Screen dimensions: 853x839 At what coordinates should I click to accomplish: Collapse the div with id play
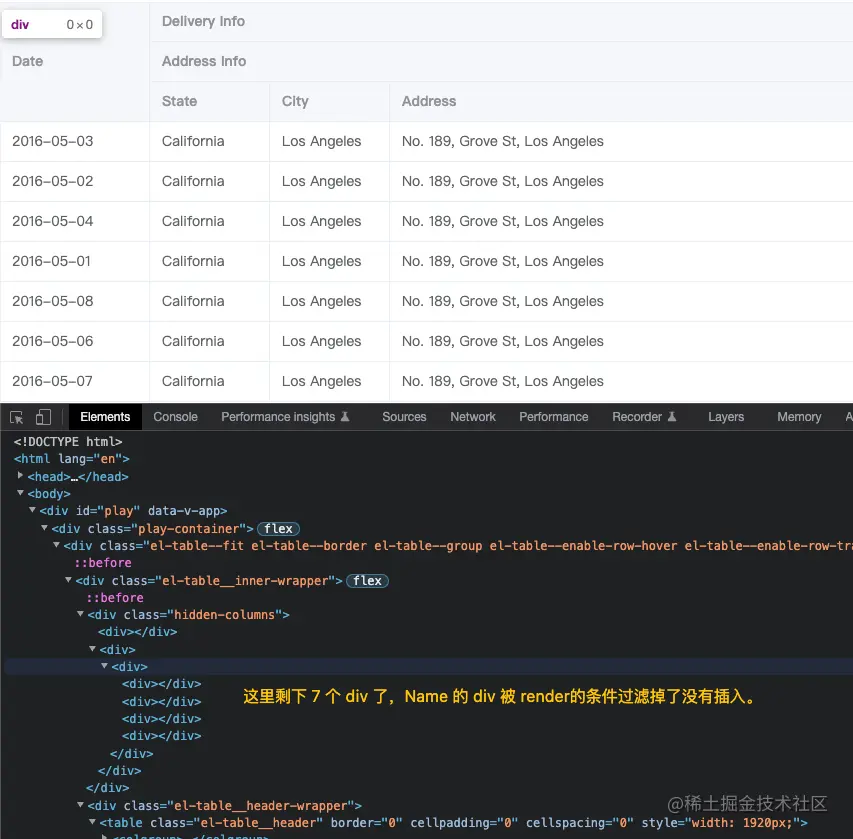tap(33, 510)
